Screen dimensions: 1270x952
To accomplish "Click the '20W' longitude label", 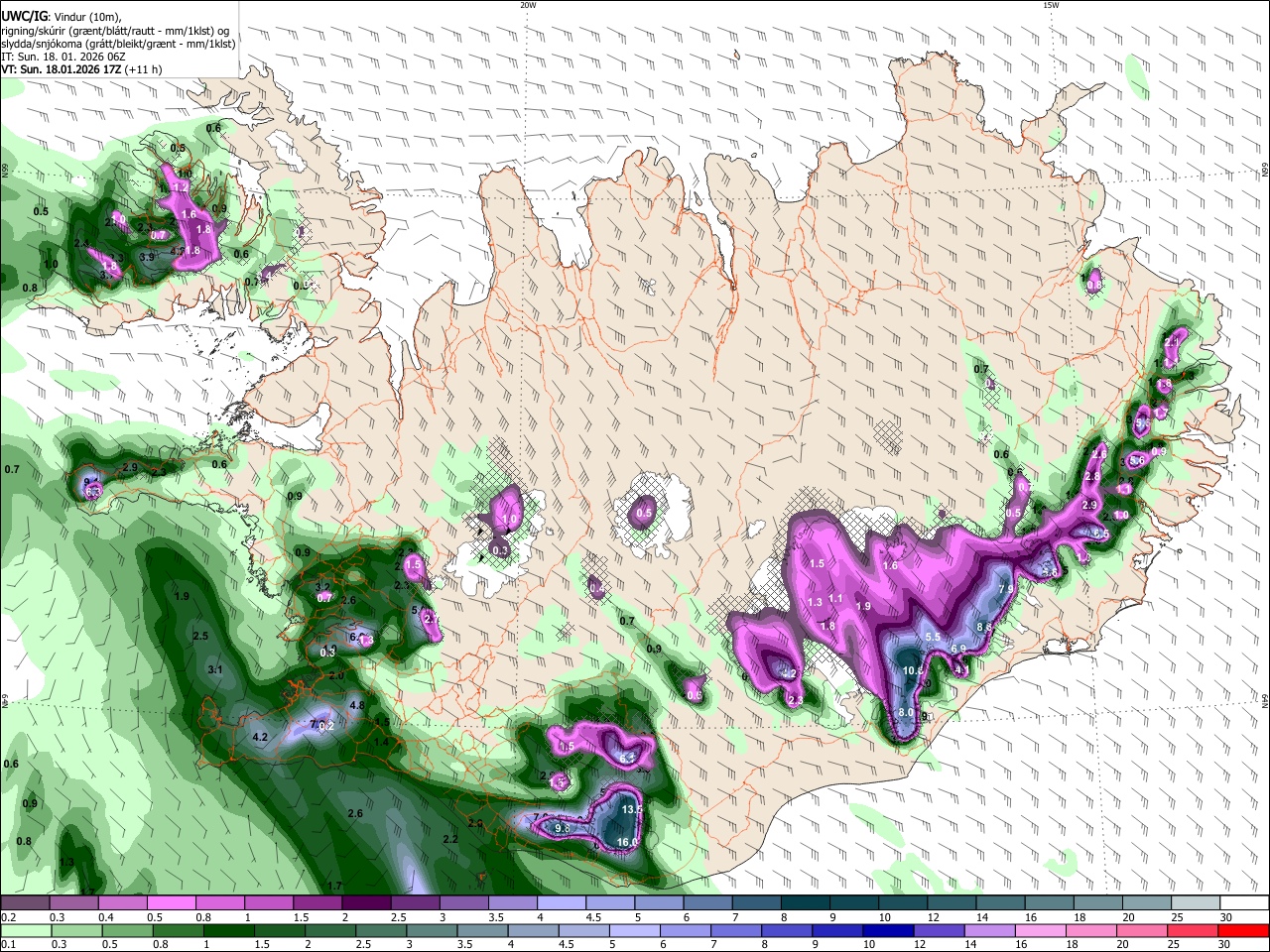I will [x=528, y=5].
